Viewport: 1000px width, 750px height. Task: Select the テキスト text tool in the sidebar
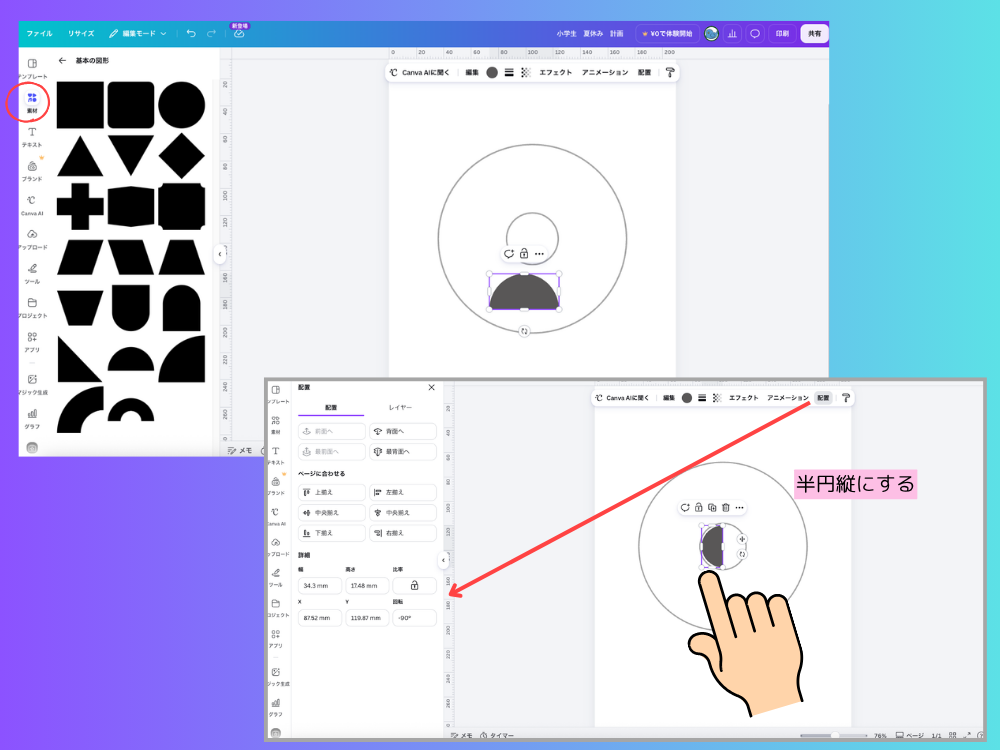(32, 136)
